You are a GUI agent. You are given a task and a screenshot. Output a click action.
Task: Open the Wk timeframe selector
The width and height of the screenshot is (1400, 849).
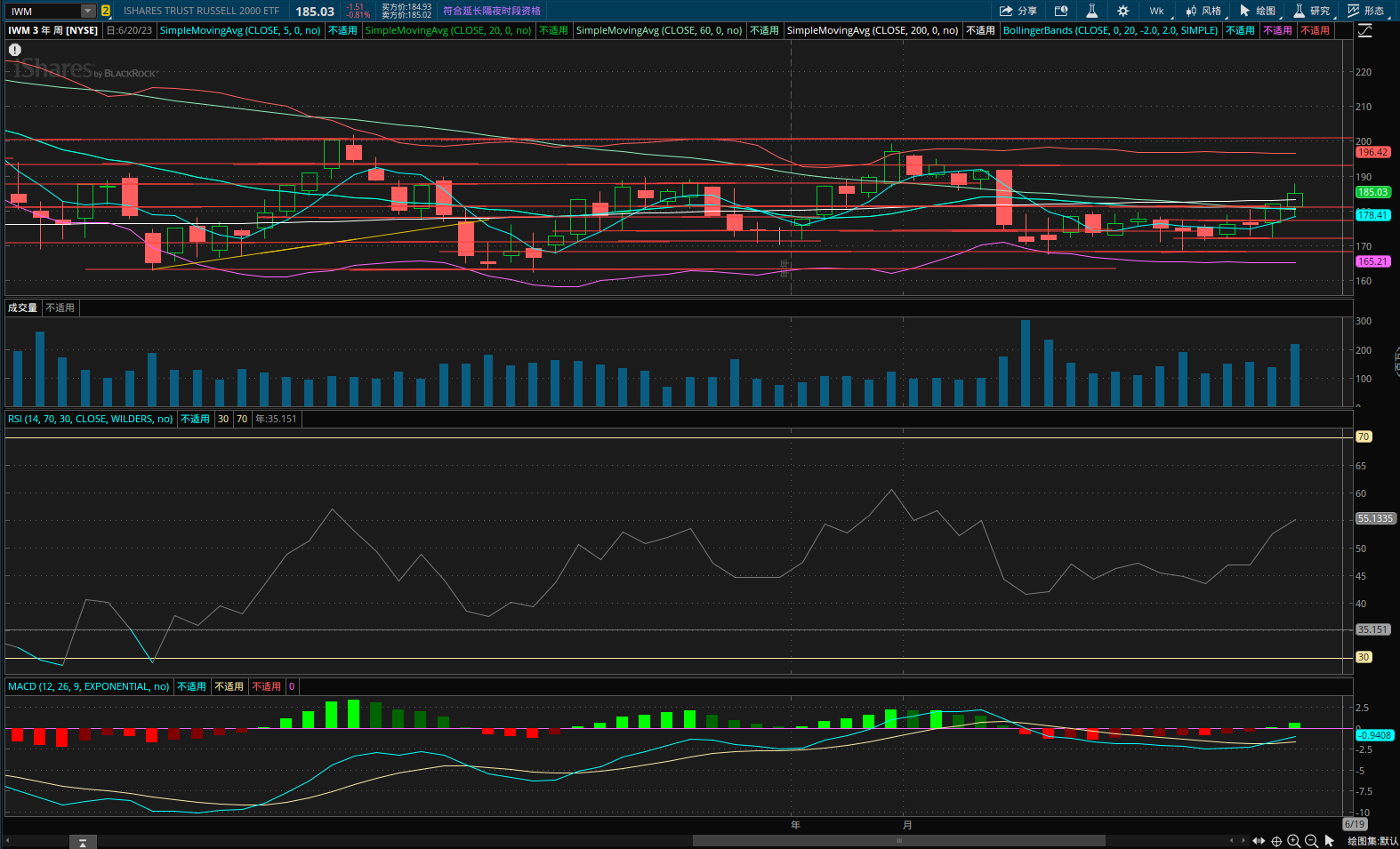tap(1157, 11)
